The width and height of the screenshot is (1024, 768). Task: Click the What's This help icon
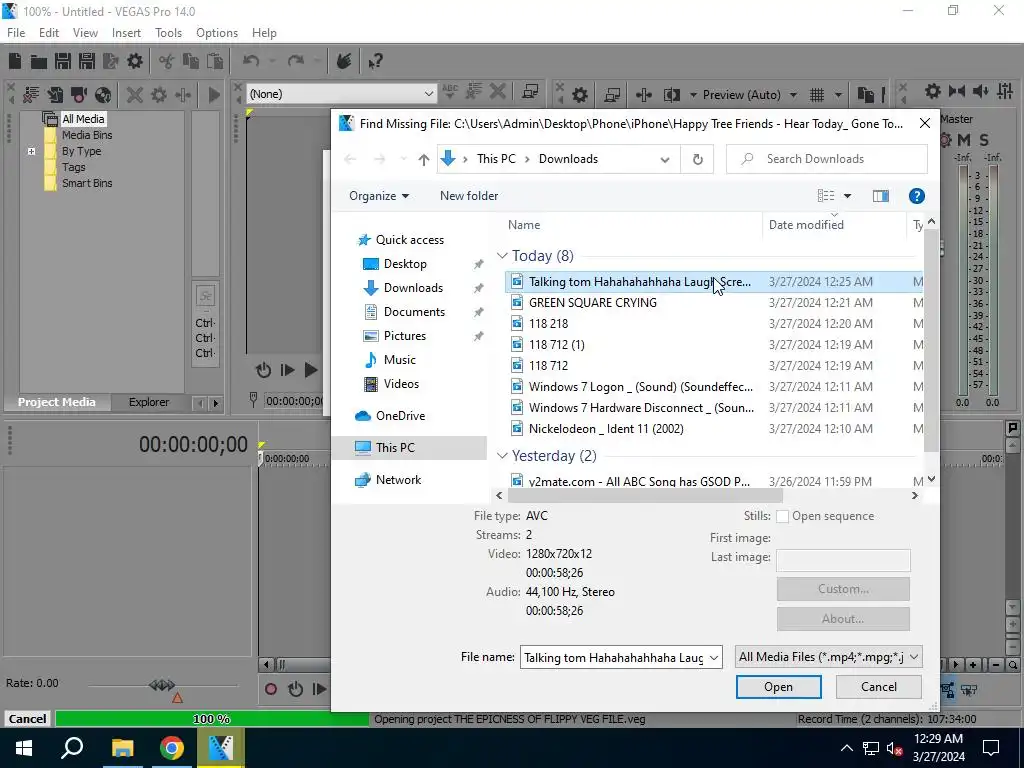(375, 61)
